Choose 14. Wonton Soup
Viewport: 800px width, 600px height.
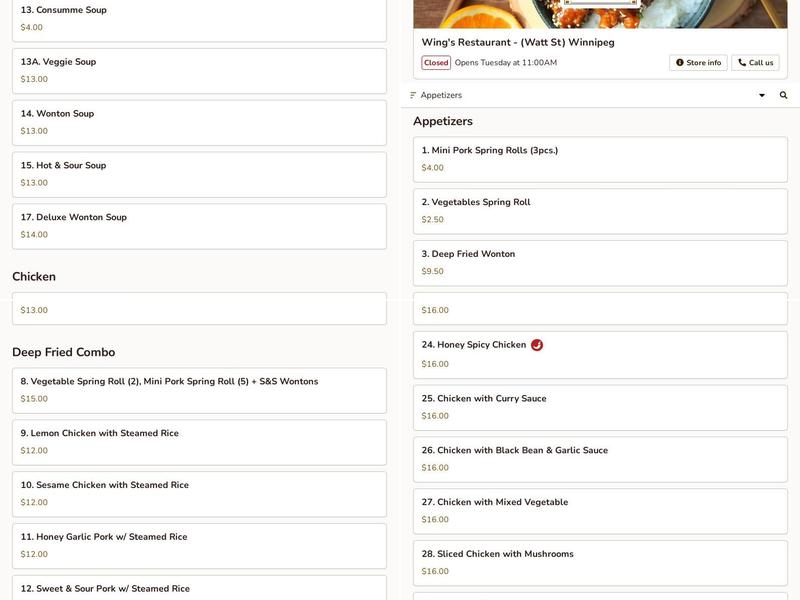point(199,123)
